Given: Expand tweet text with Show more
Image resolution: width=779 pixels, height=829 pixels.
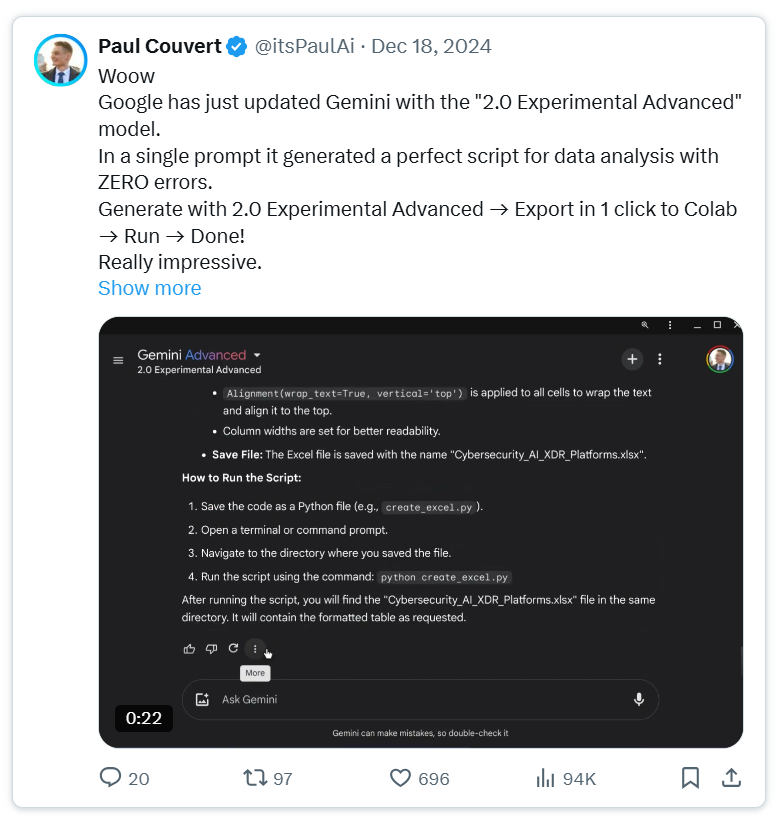Looking at the screenshot, I should click(x=150, y=288).
